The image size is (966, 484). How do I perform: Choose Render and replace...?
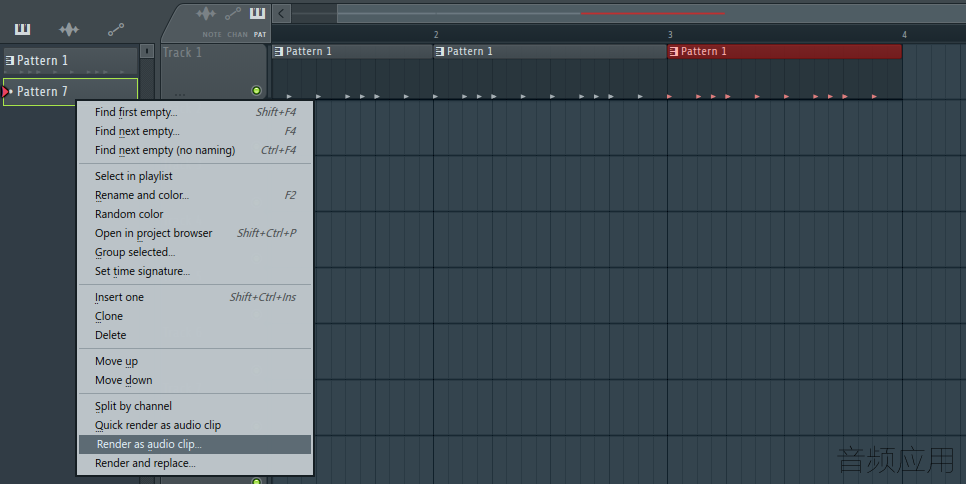[195, 464]
